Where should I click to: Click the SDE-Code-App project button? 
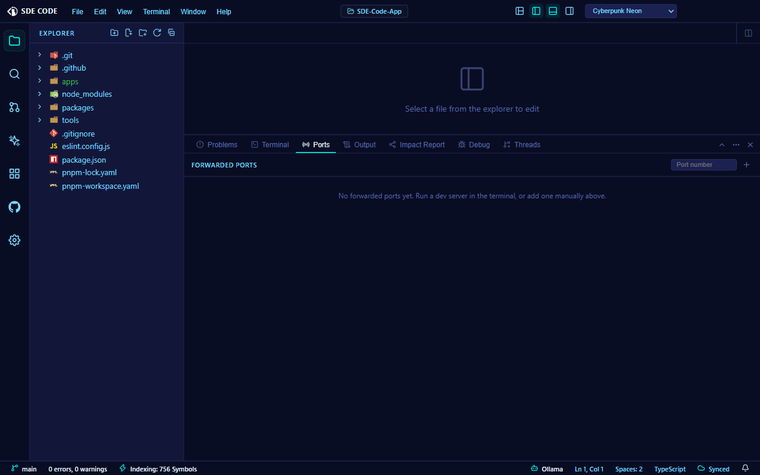374,11
